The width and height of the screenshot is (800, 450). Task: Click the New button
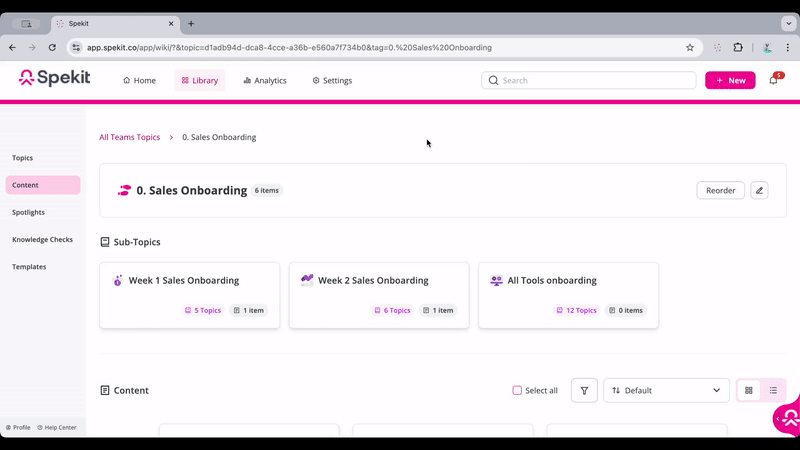click(730, 80)
